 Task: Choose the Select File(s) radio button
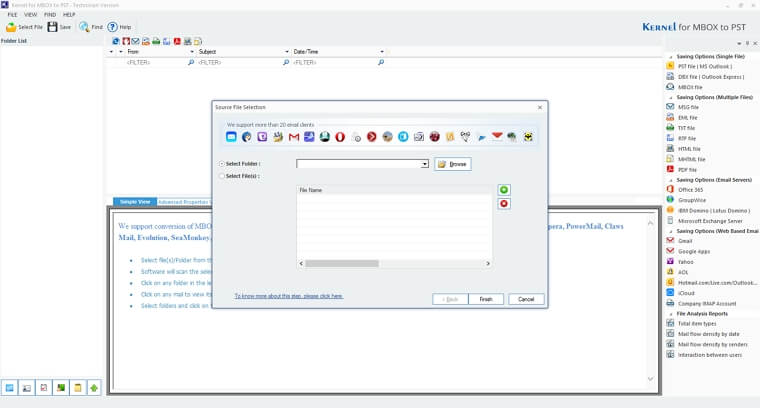[222, 176]
